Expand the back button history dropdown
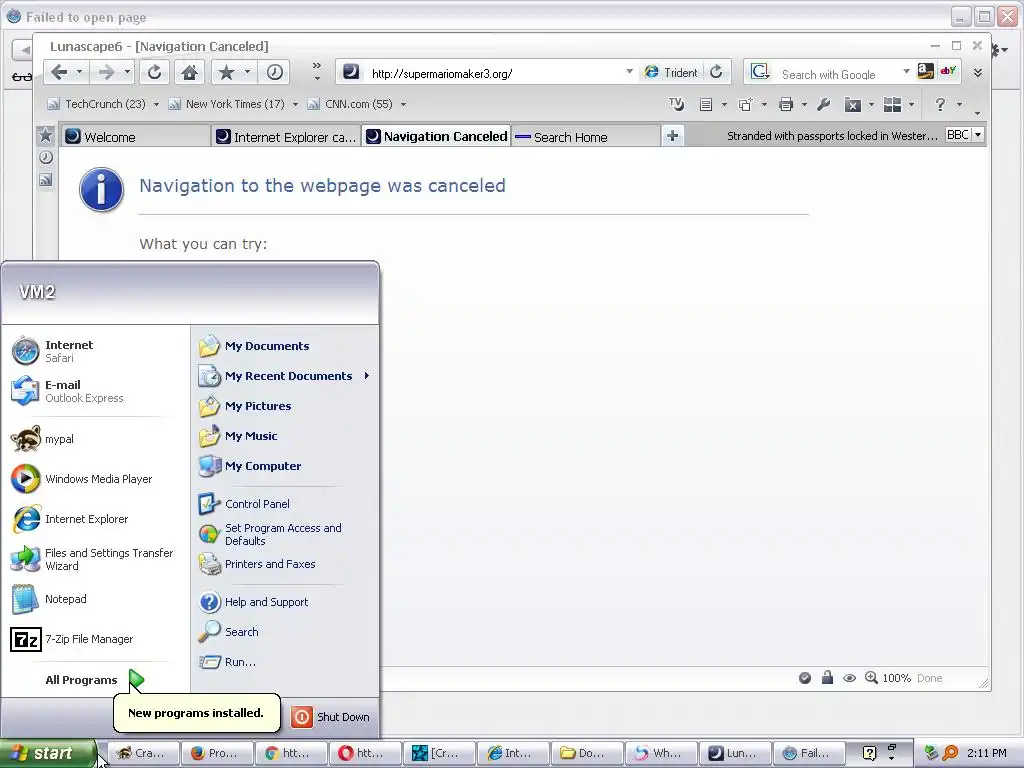The height and width of the screenshot is (768, 1024). coord(79,72)
